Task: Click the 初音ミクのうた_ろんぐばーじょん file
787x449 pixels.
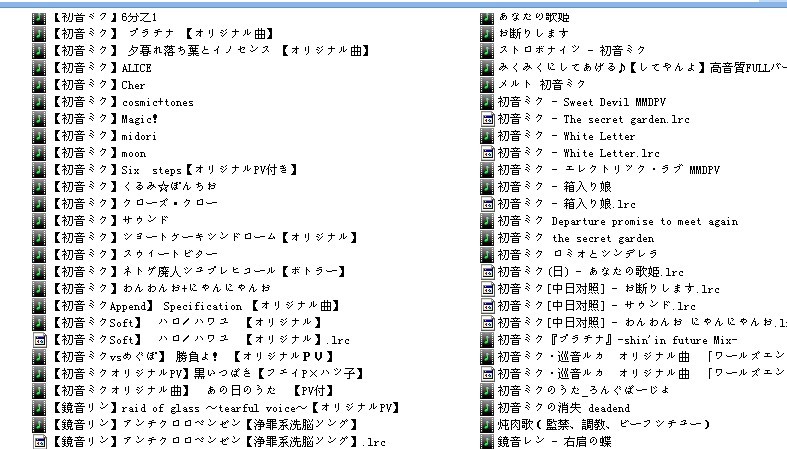Action: click(x=584, y=390)
